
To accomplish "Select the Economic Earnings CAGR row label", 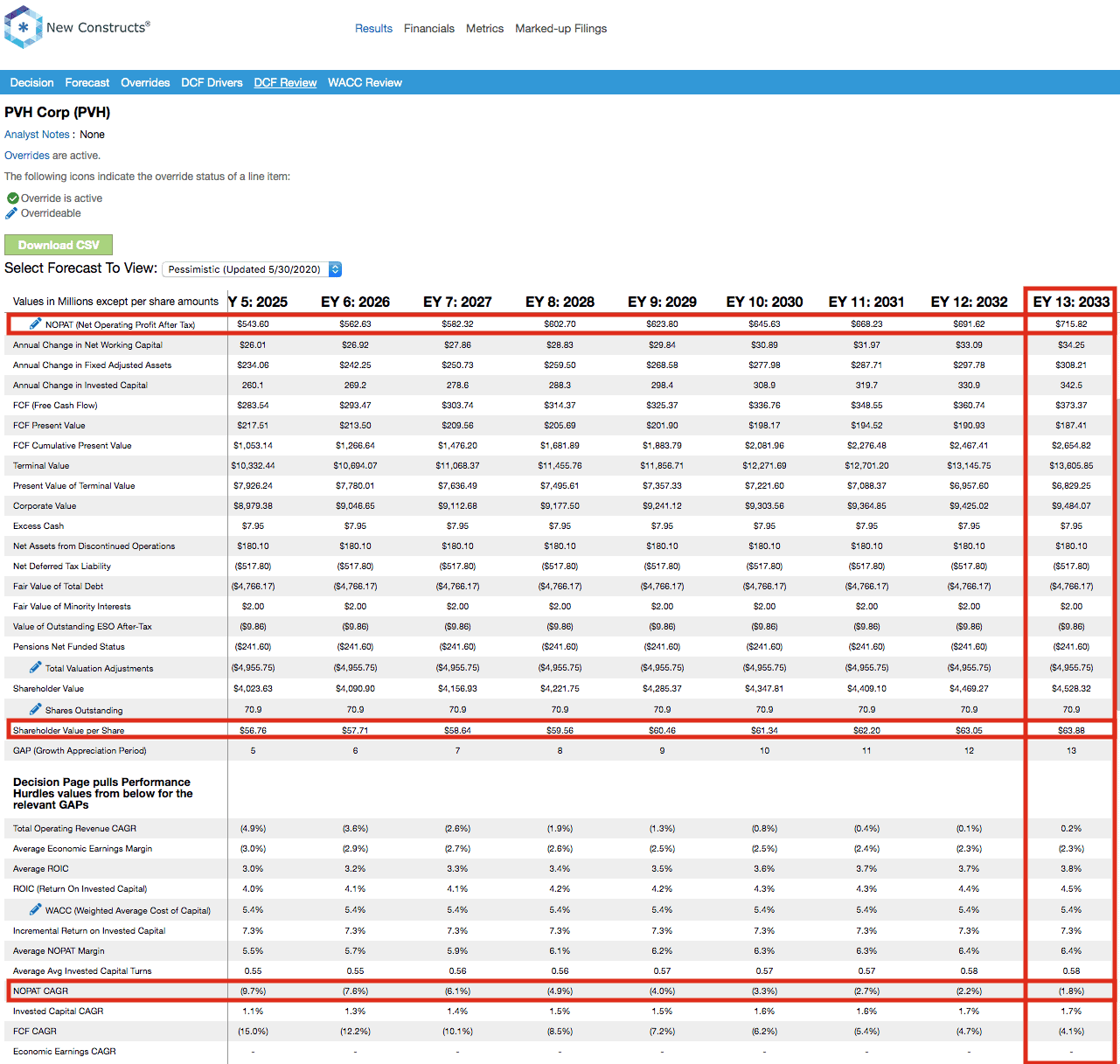I will point(65,1051).
